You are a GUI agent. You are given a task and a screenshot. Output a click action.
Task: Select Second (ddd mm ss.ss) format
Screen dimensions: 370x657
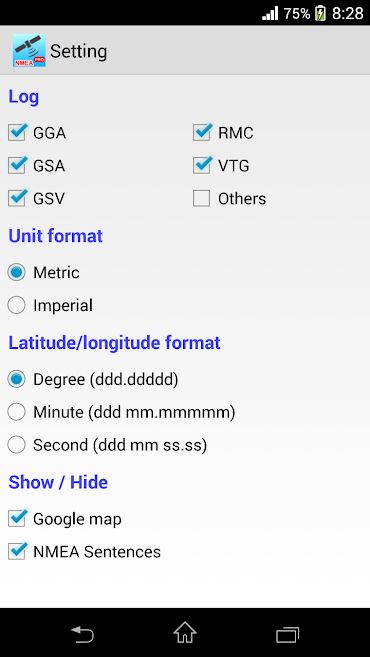click(16, 445)
